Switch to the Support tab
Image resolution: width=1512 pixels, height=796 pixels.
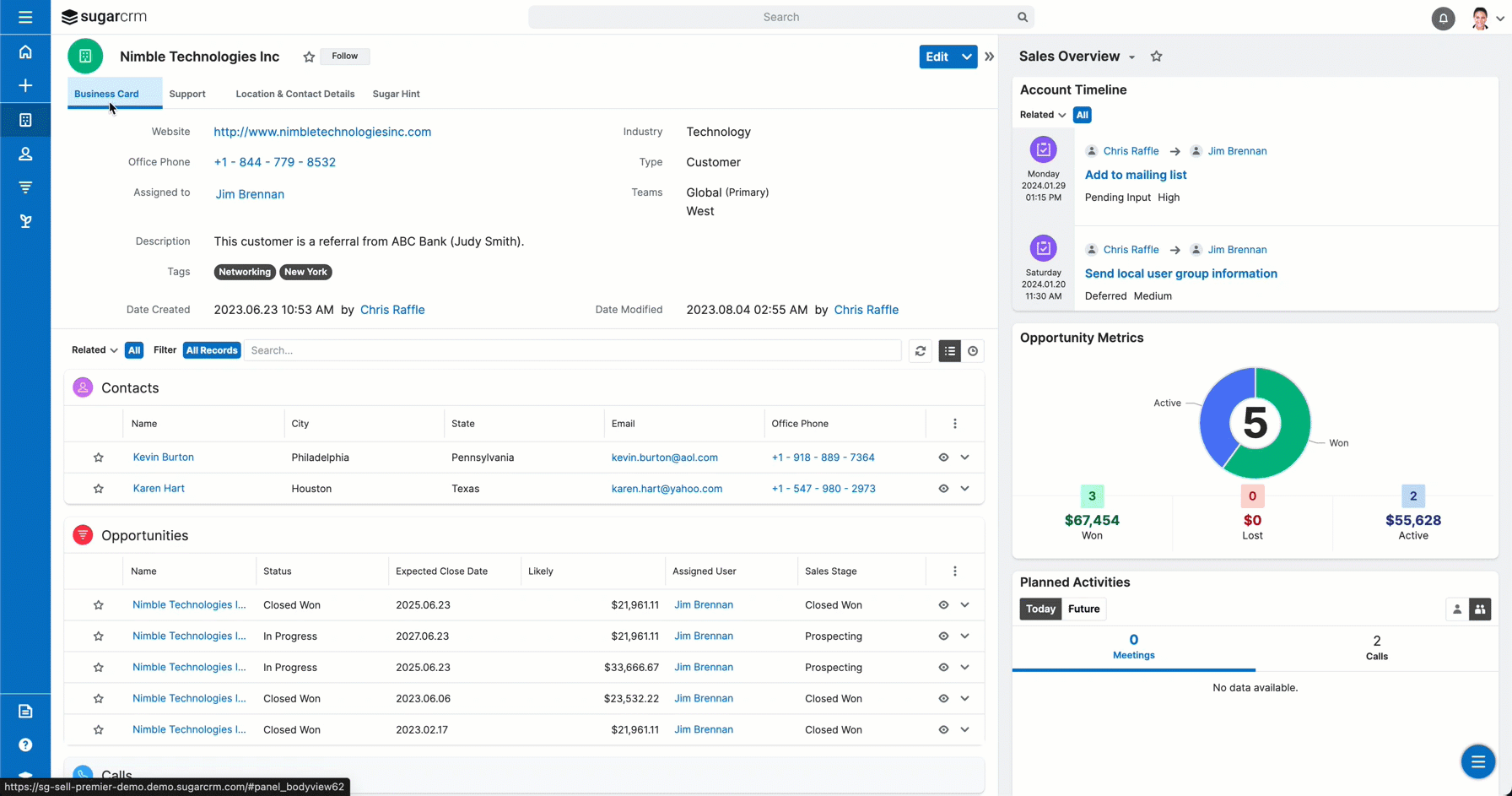(x=187, y=94)
